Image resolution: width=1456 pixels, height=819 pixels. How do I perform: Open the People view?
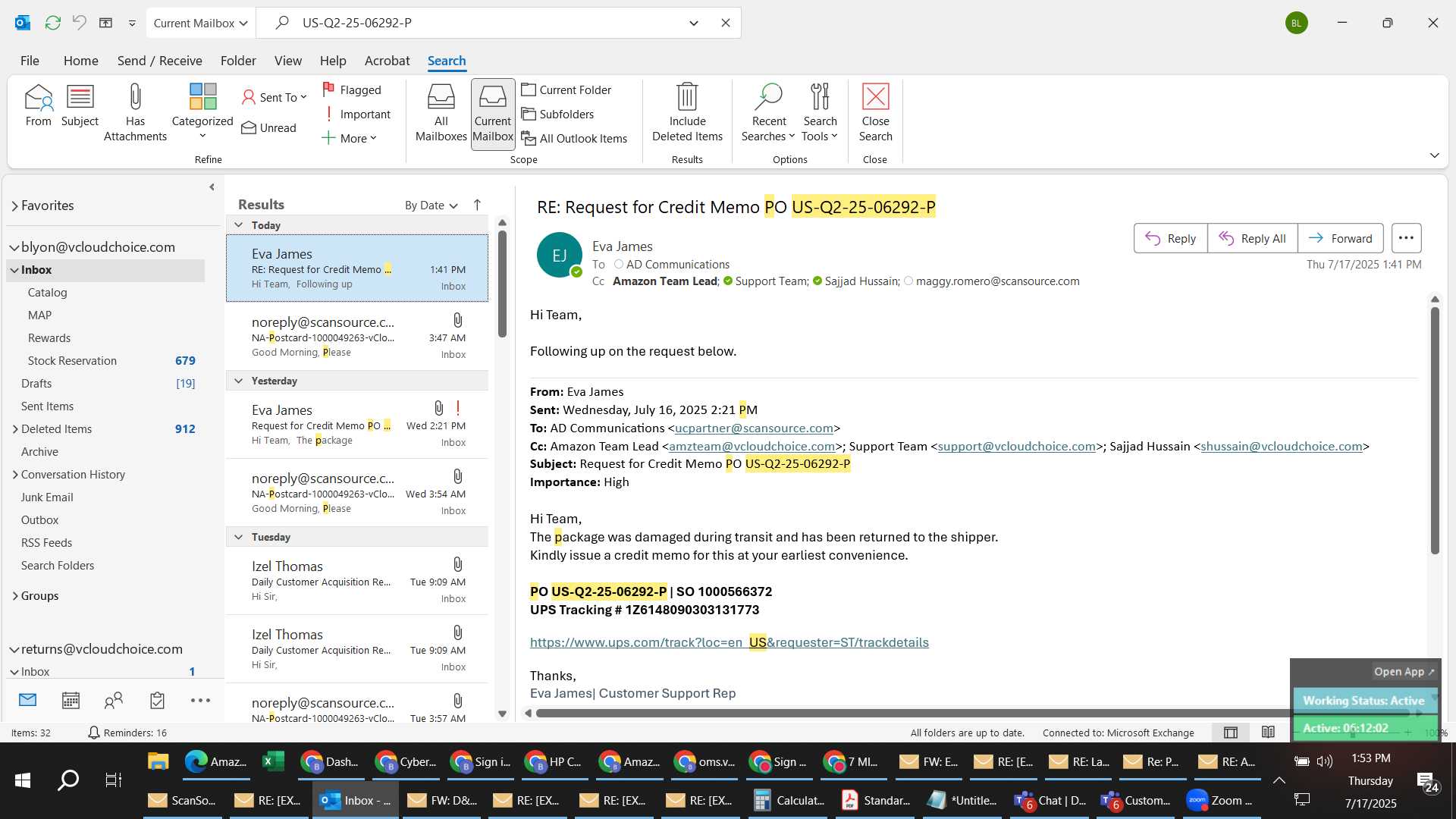pos(114,701)
